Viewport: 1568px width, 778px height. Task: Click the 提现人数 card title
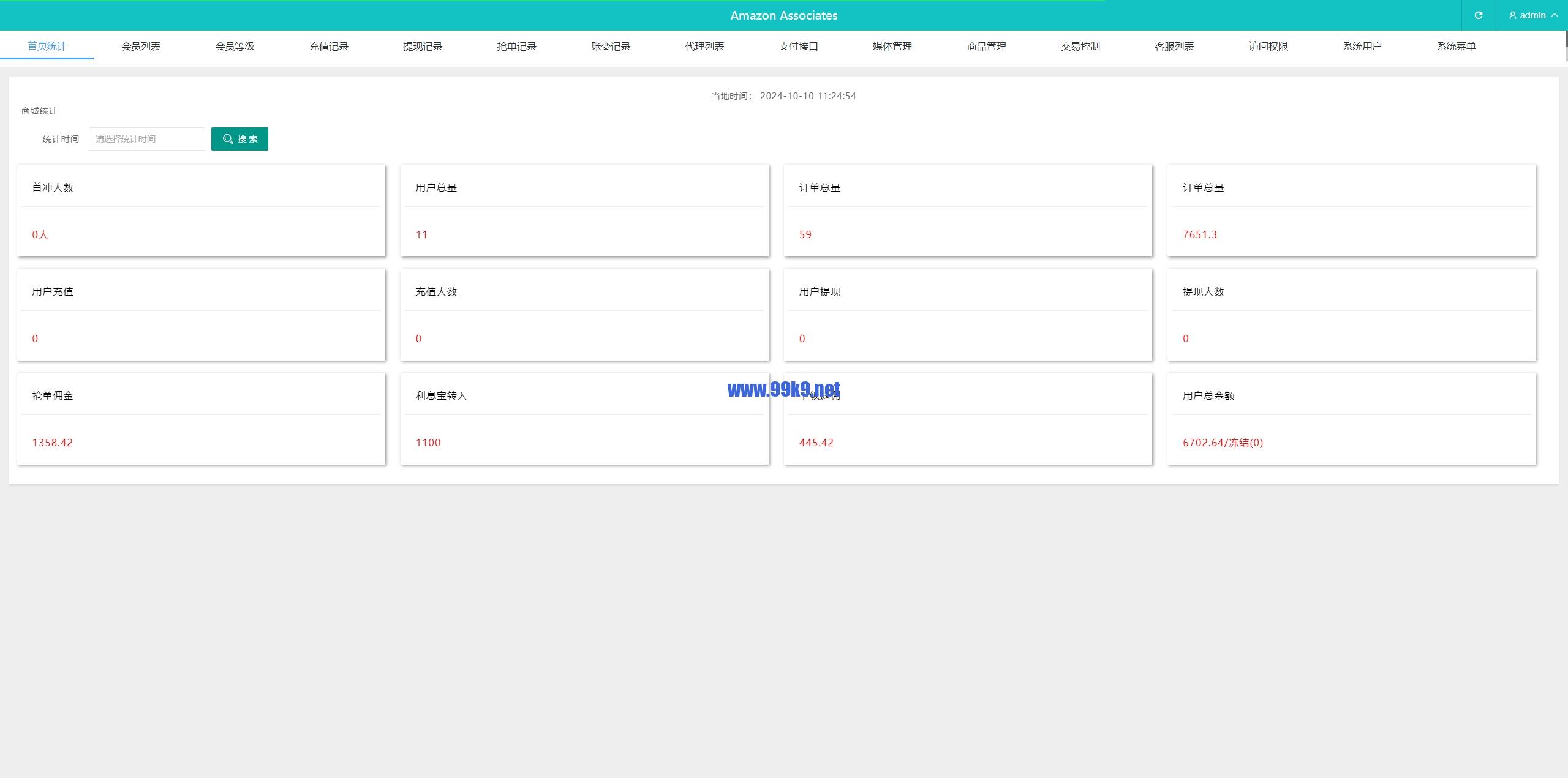pos(1203,292)
